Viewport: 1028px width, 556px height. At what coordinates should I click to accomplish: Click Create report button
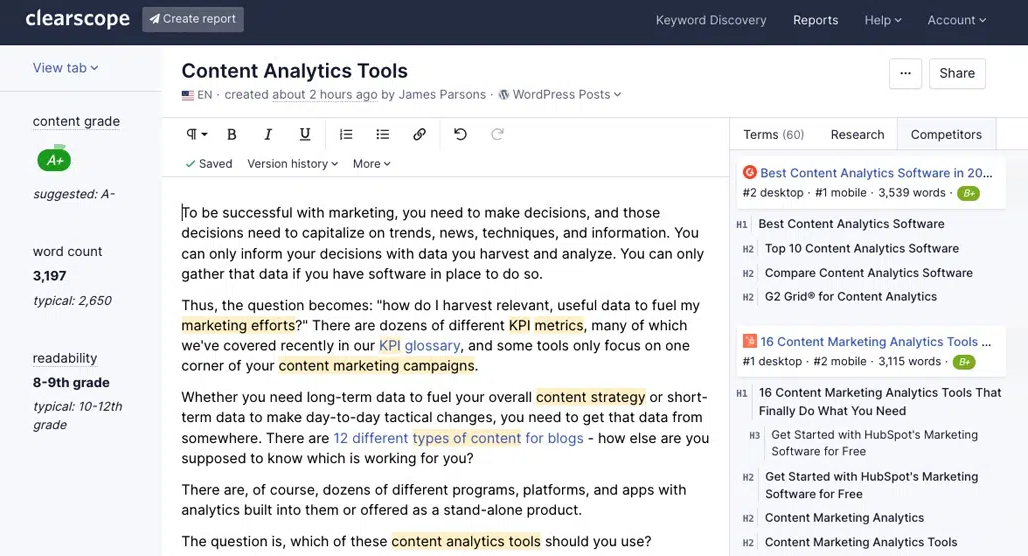[x=193, y=19]
